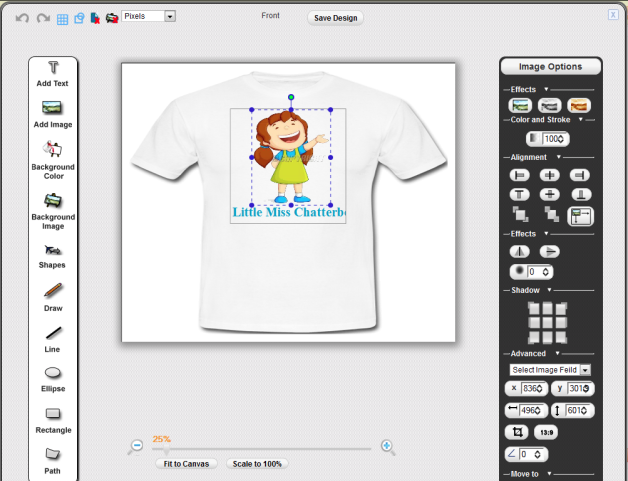628x481 pixels.
Task: Select the top-left shadow direction
Action: pos(533,308)
